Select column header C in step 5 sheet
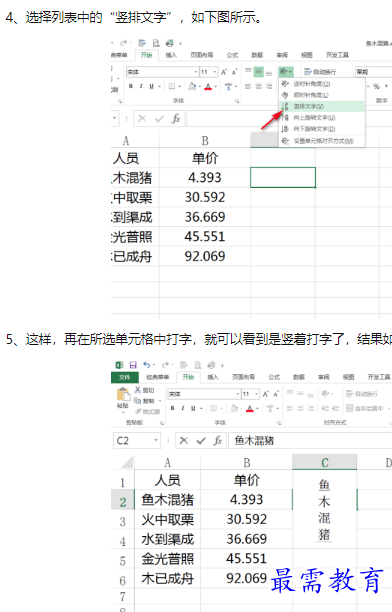Viewport: 392px width, 612px height. 324,463
